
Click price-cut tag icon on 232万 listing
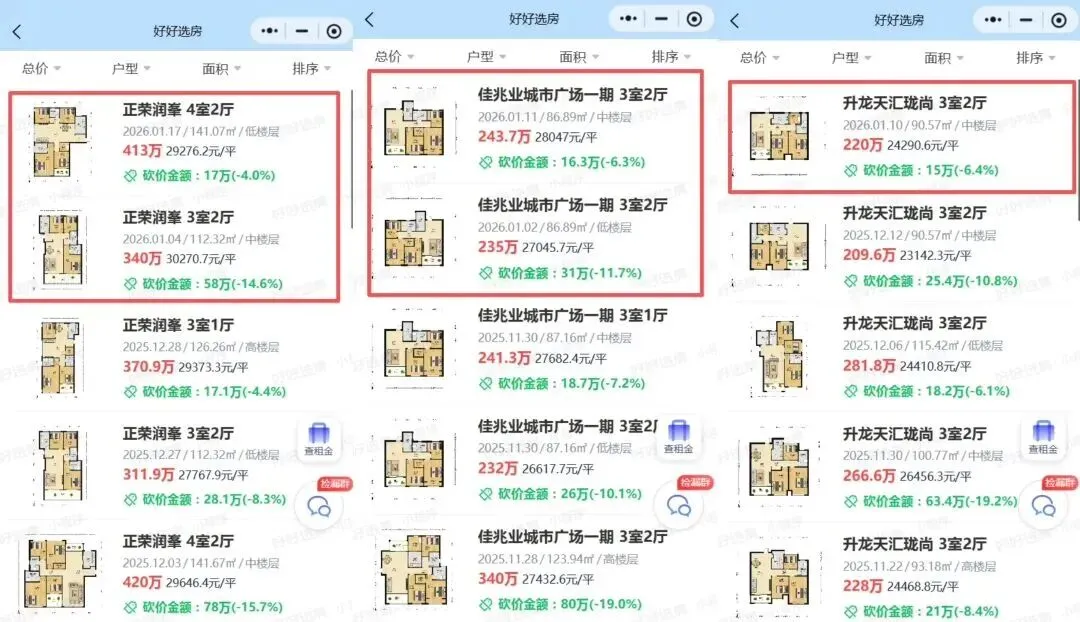(486, 494)
